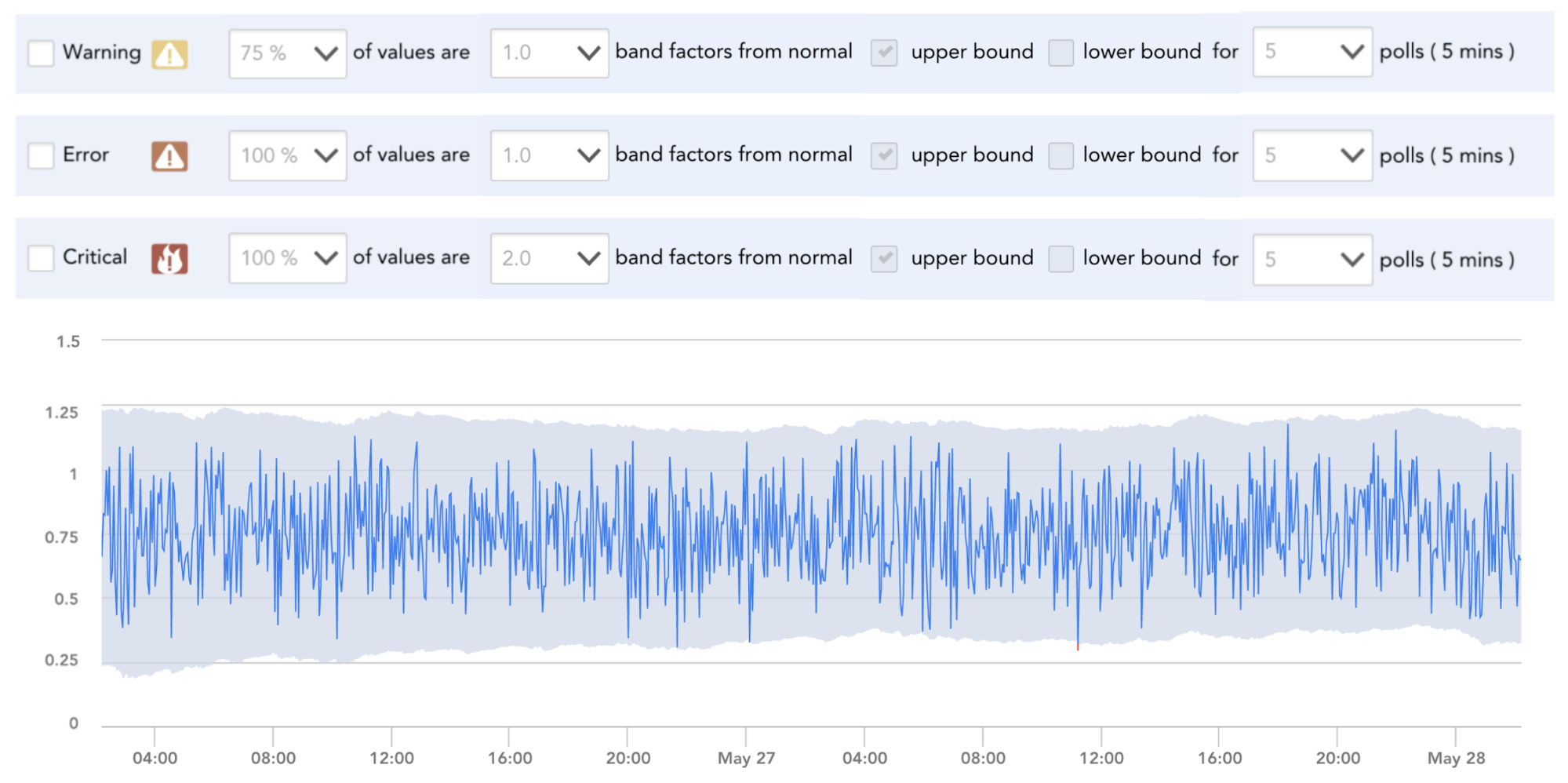The height and width of the screenshot is (783, 1568).
Task: Click the orange Error triangle icon
Action: click(169, 156)
